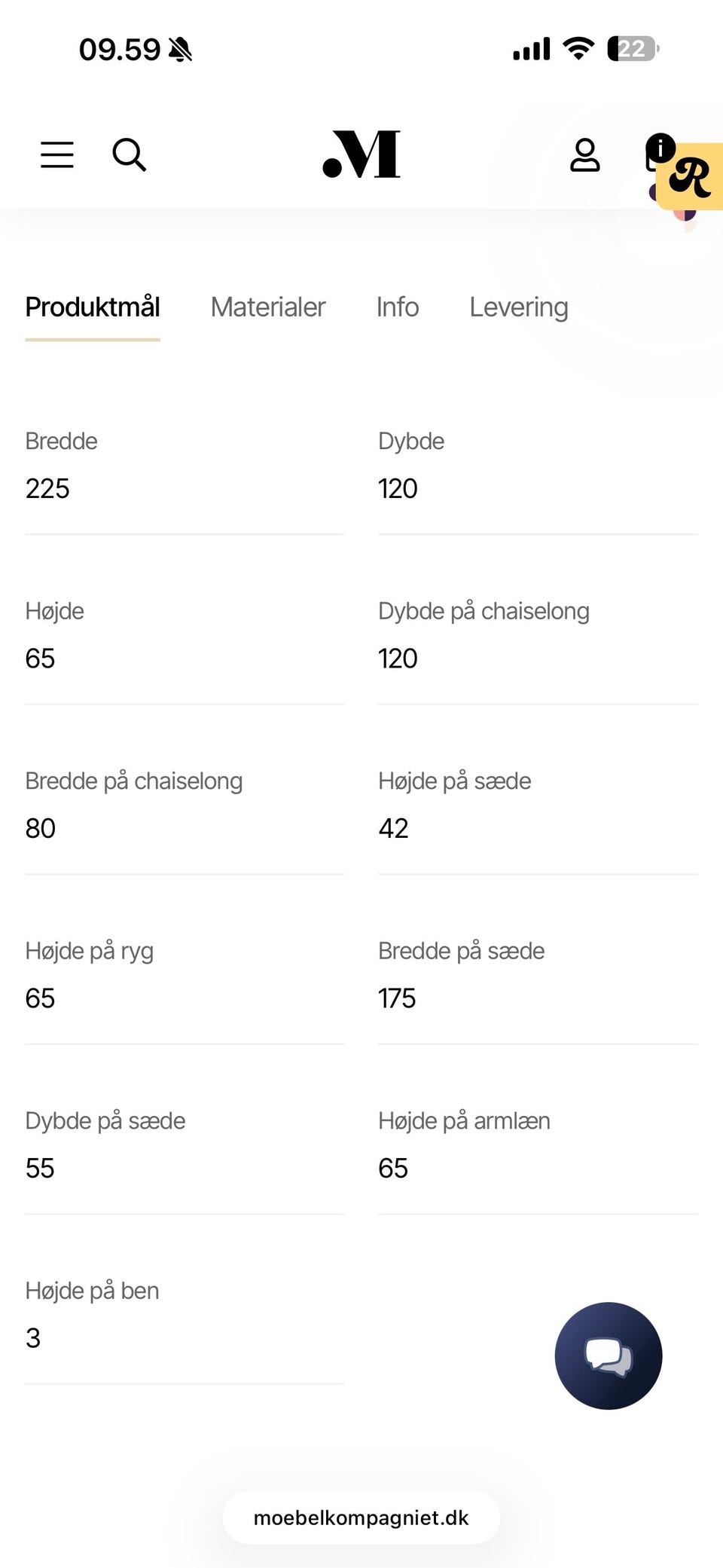
Task: Select the Produktmål tab
Action: (x=93, y=307)
